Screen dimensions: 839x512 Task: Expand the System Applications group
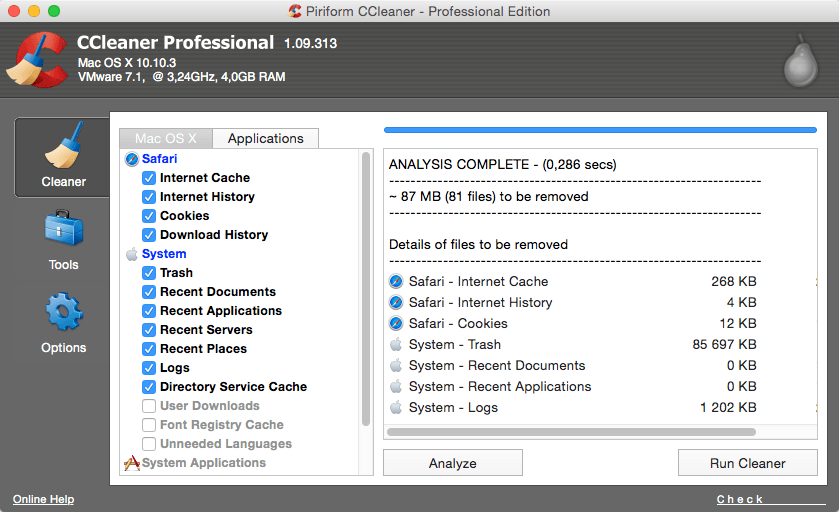point(203,463)
